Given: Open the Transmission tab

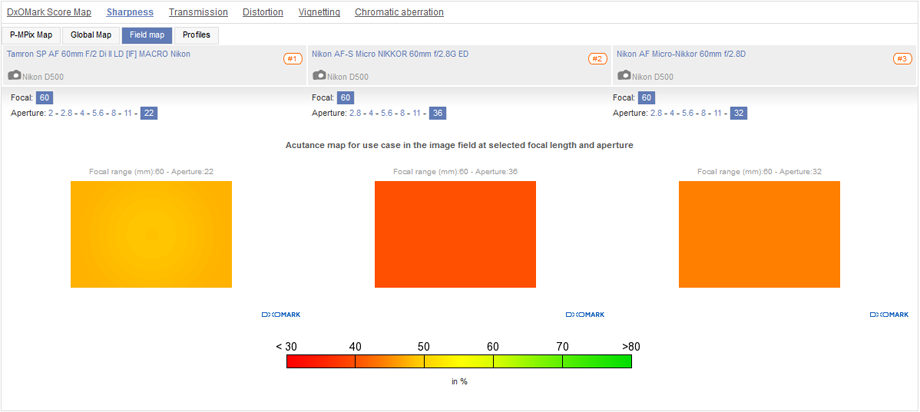Looking at the screenshot, I should pyautogui.click(x=198, y=12).
